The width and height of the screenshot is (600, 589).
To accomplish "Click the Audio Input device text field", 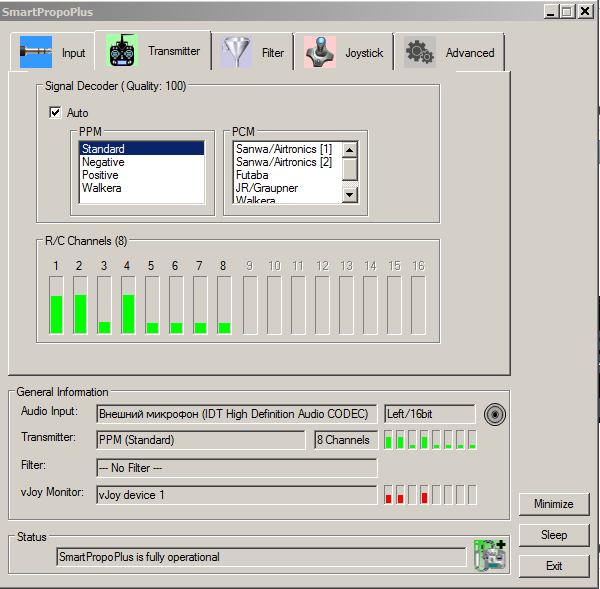I will pyautogui.click(x=236, y=414).
